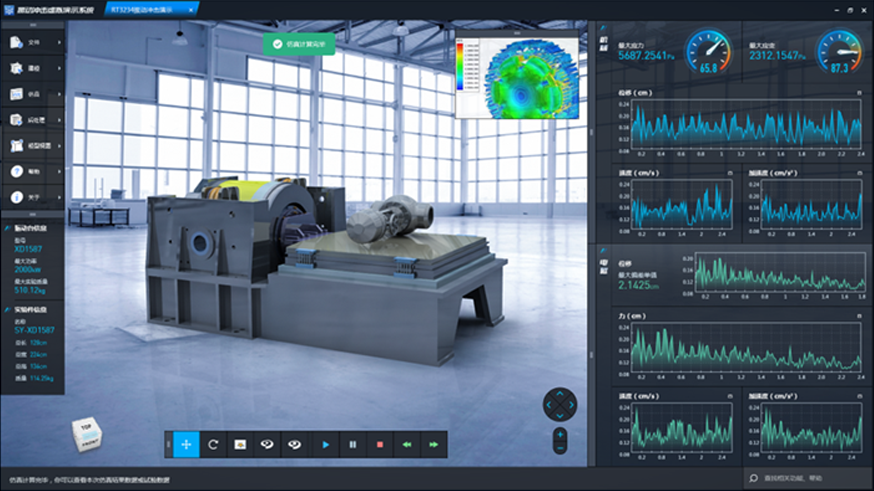Viewport: 874px width, 491px height.
Task: Stop simulation with the red square button
Action: 380,444
